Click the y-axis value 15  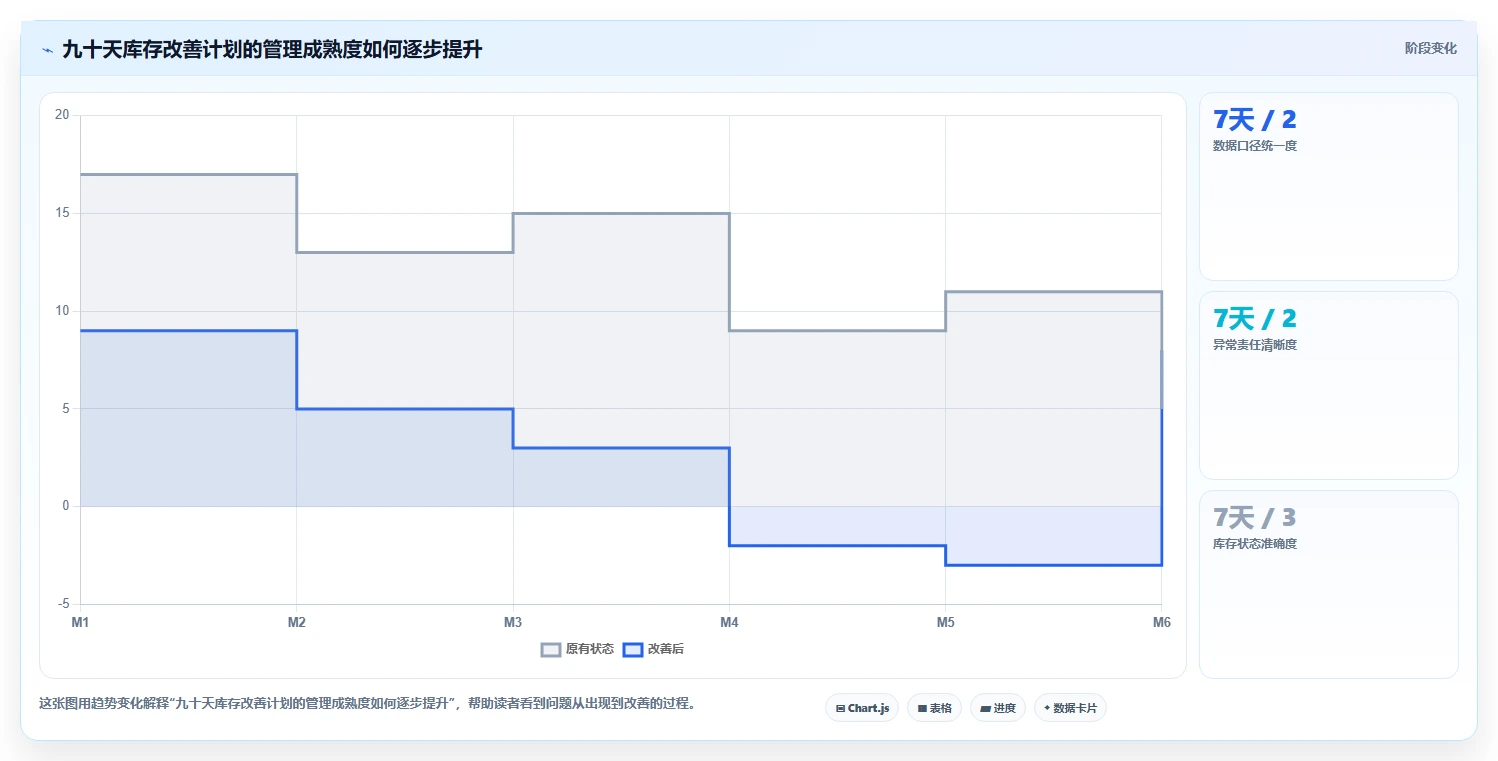point(62,213)
